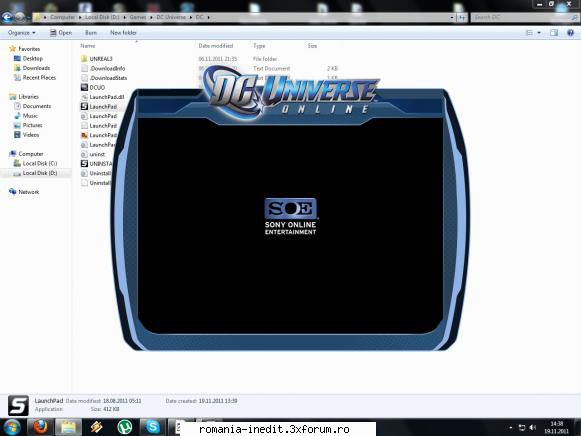Viewport: 581px width, 436px height.
Task: Show hidden tray icons arrow
Action: (x=511, y=428)
